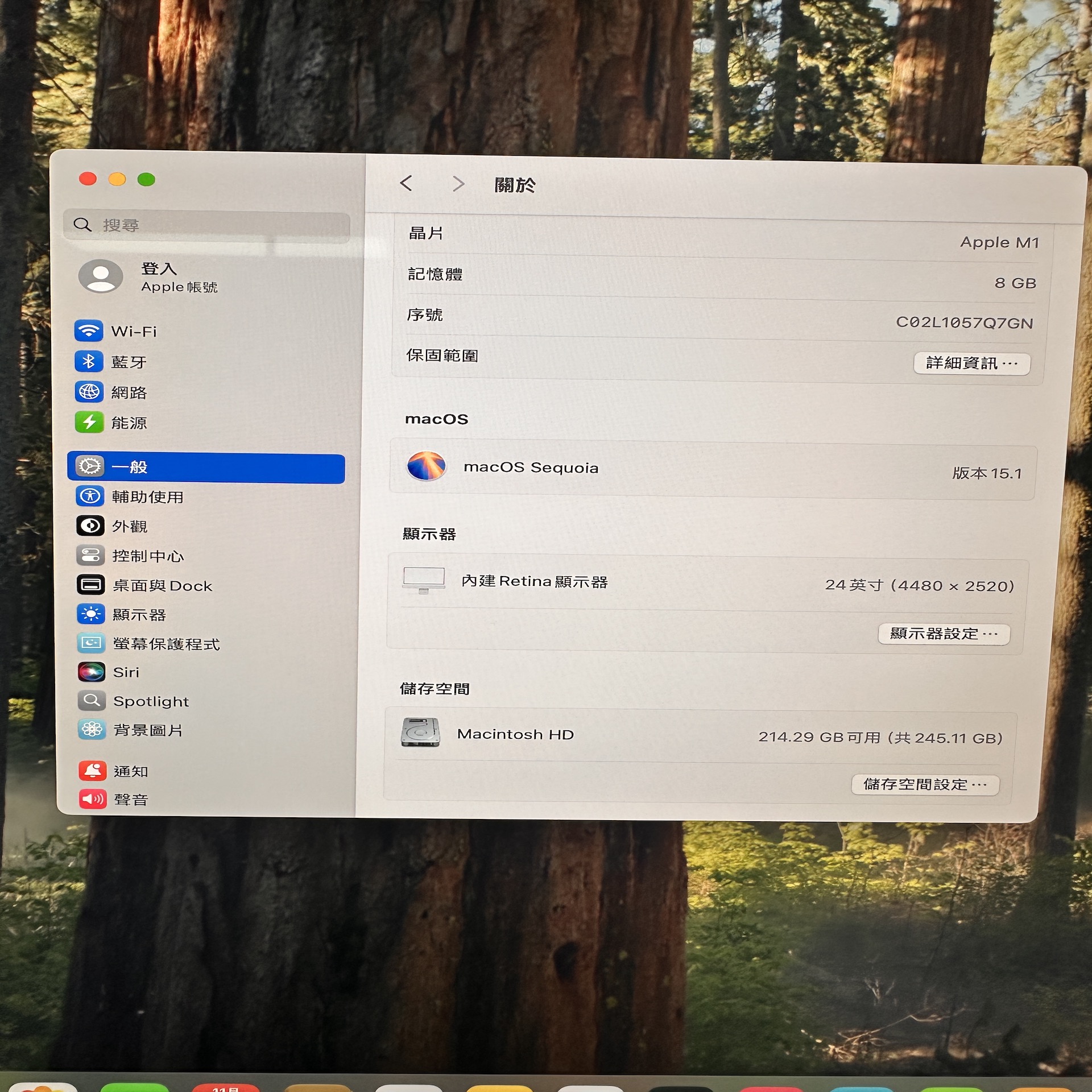This screenshot has width=1092, height=1092.
Task: Go back with the left chevron
Action: (406, 183)
